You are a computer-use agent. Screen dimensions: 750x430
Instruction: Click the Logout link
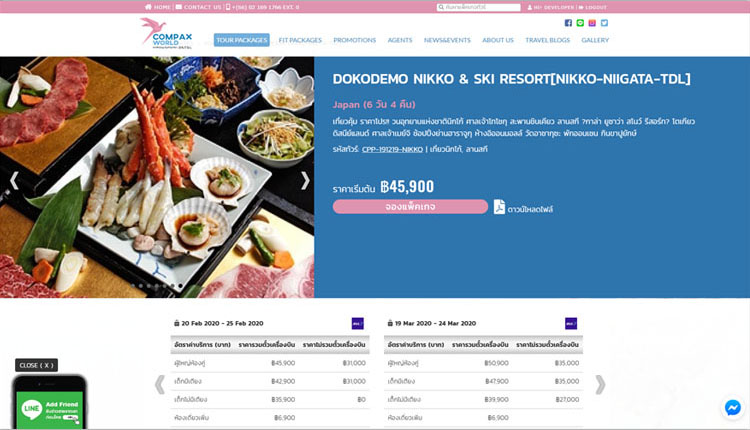click(x=593, y=7)
